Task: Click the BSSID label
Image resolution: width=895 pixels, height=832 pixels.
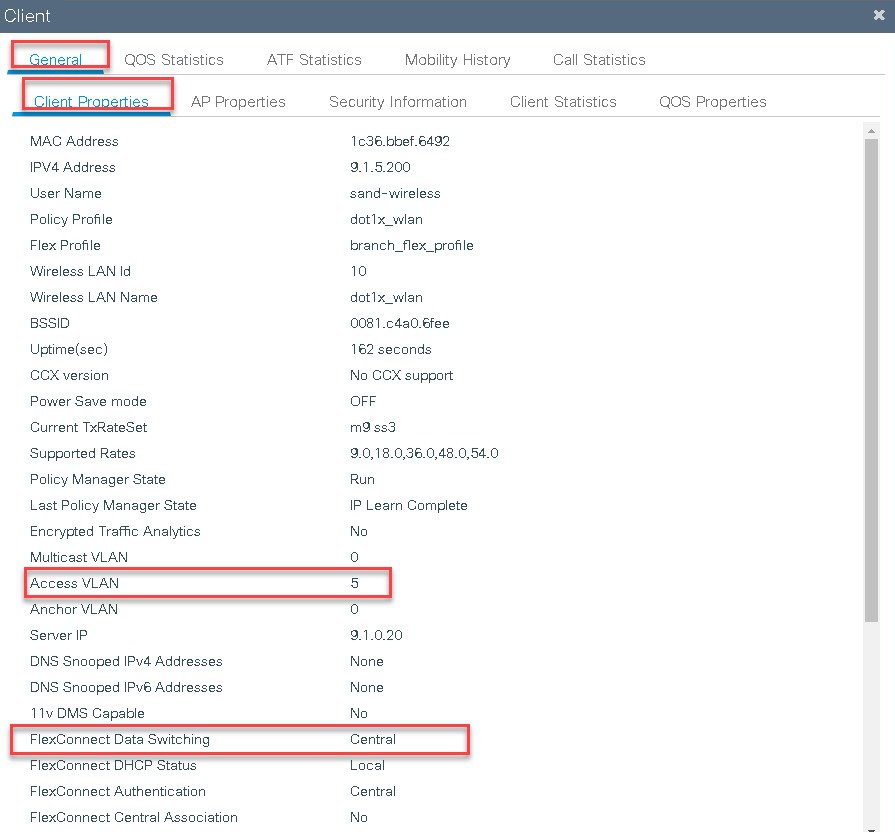Action: (50, 323)
